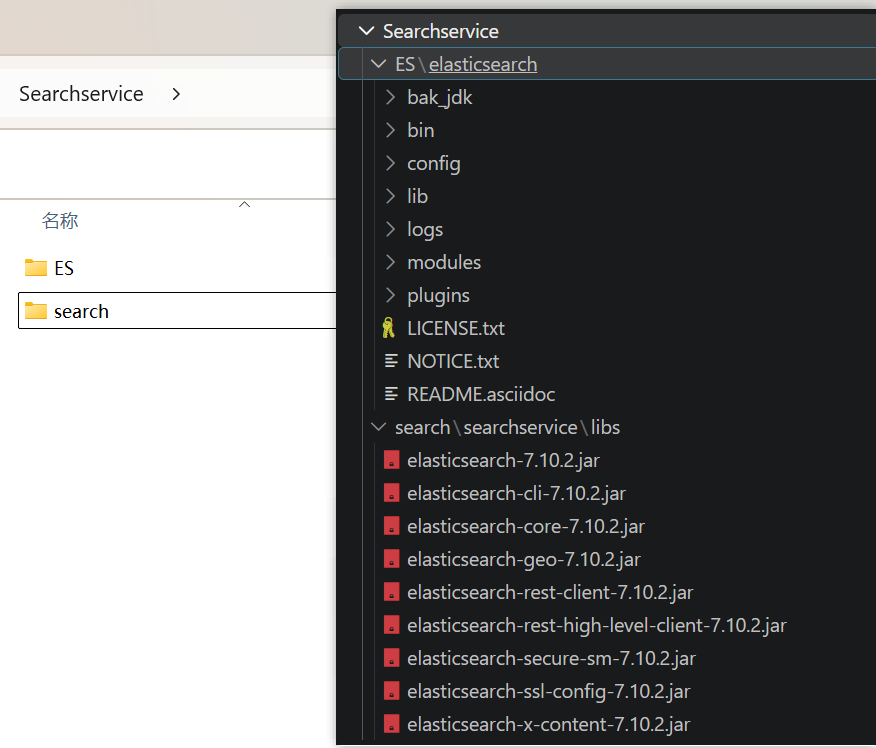Screen dimensions: 876x748
Task: Click the search folder icon in file explorer
Action: tap(36, 311)
